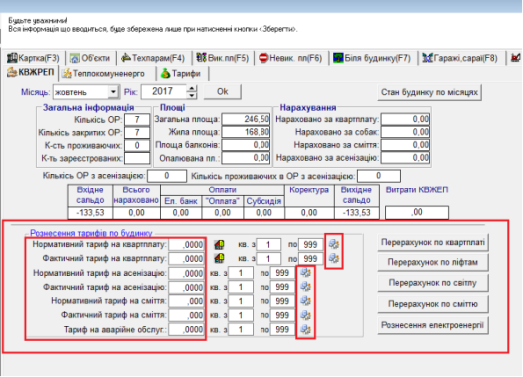Click 'по' 999 field for Фактичний тариф на квартплату

[311, 259]
